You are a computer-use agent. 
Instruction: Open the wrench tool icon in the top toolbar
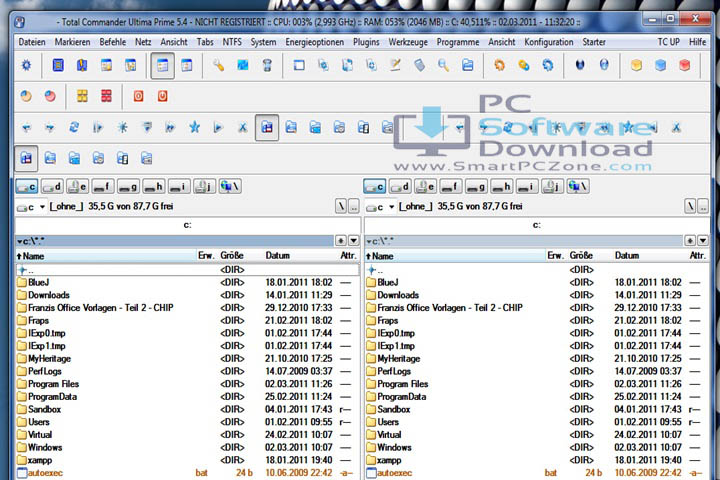click(218, 65)
